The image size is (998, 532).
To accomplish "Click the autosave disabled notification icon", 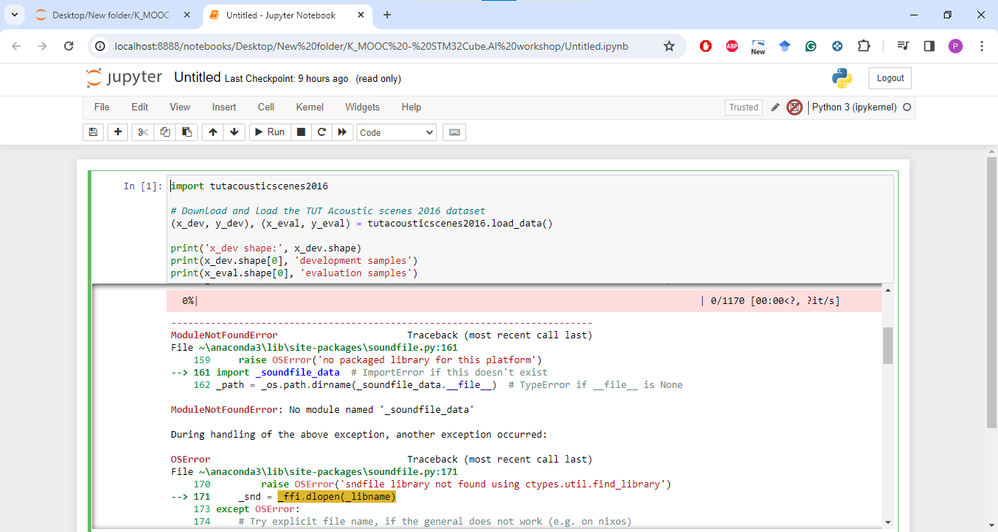I will (x=794, y=107).
